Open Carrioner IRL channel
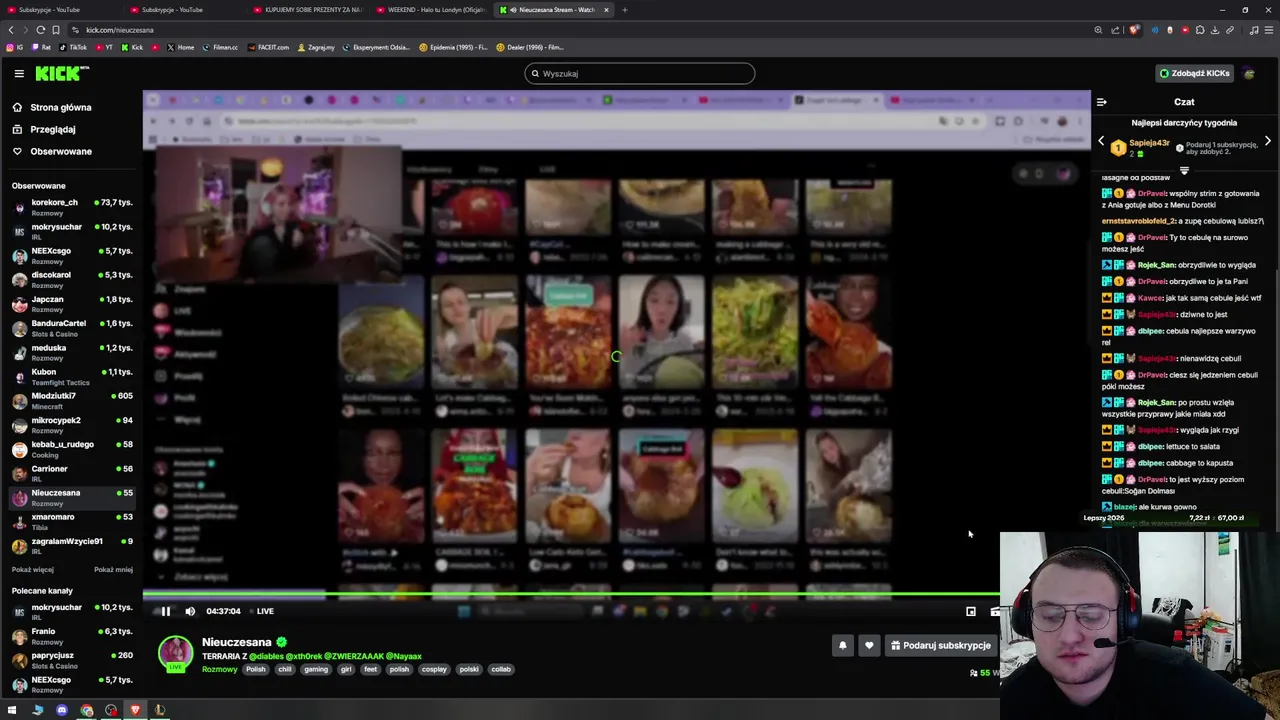The width and height of the screenshot is (1280, 720). pyautogui.click(x=72, y=473)
